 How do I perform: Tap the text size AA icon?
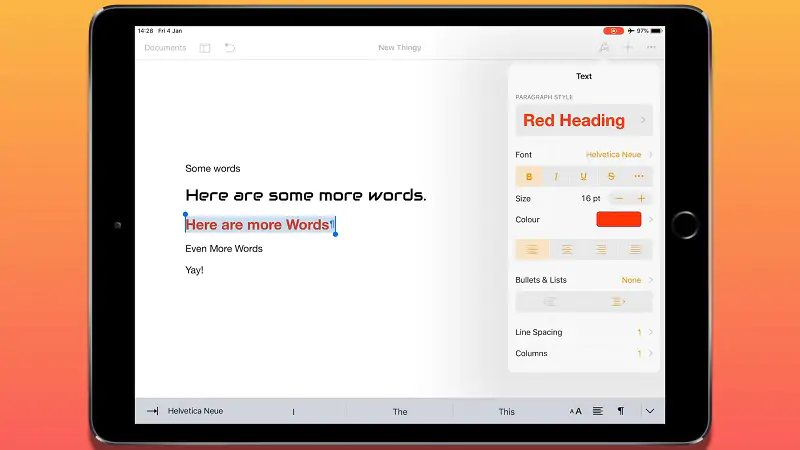(576, 411)
